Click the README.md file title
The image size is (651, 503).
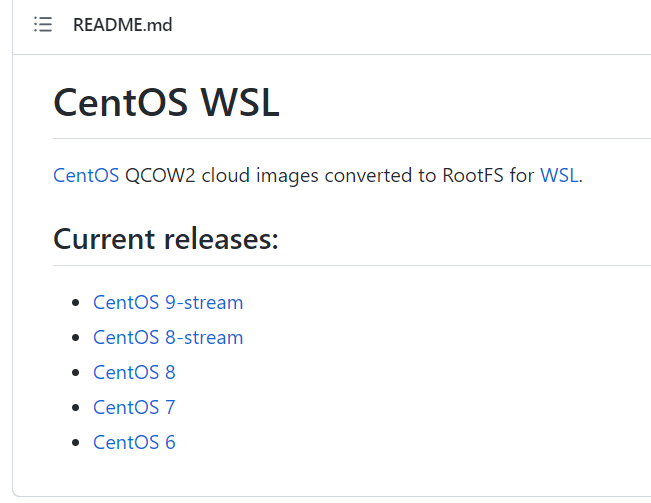tap(122, 25)
